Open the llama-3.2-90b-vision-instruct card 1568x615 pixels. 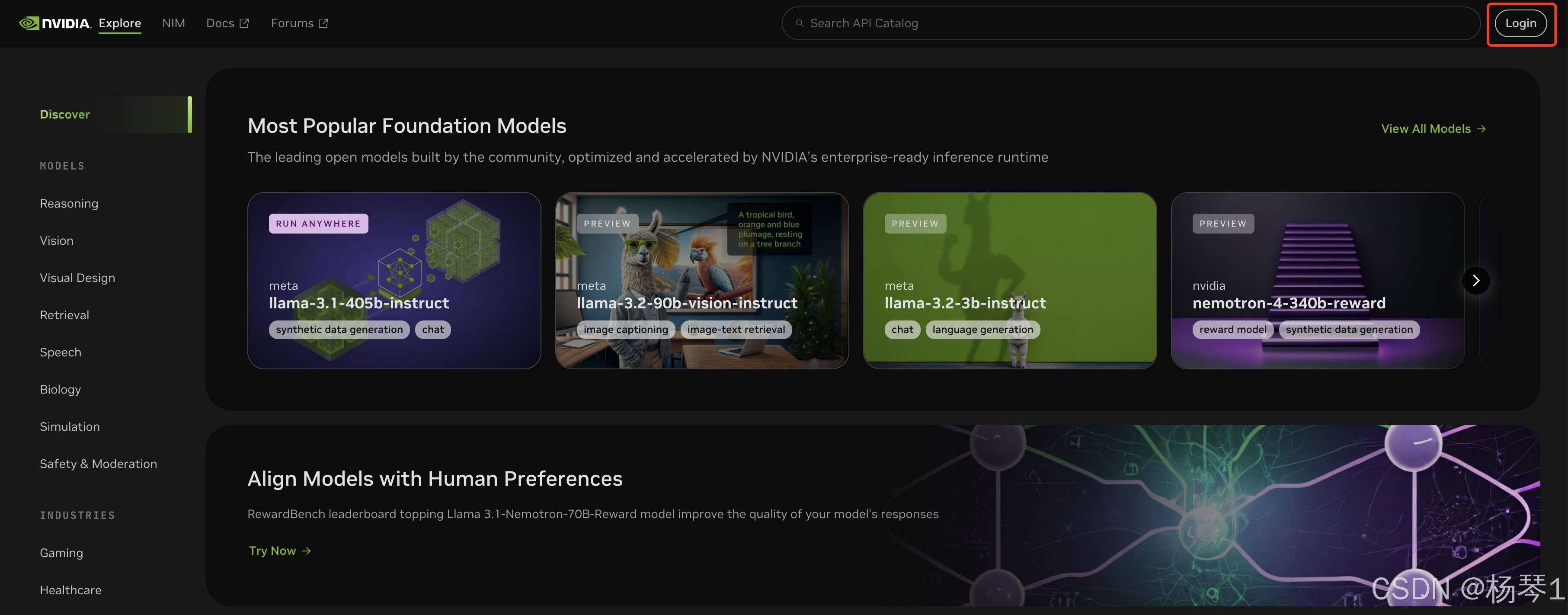(x=702, y=281)
